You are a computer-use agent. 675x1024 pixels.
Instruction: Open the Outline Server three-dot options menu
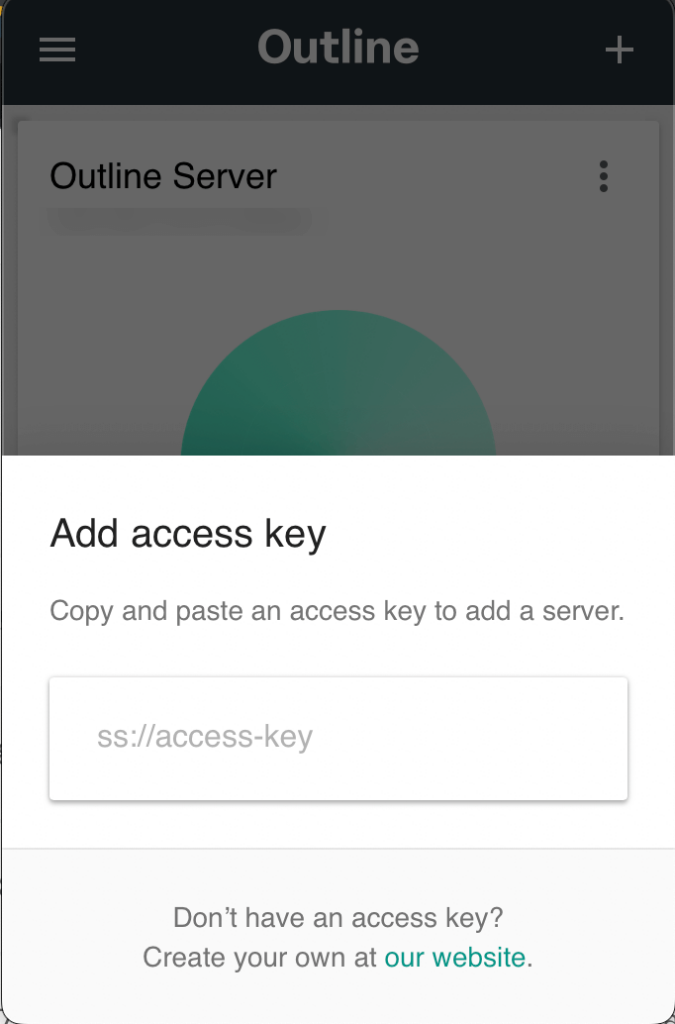click(x=603, y=176)
